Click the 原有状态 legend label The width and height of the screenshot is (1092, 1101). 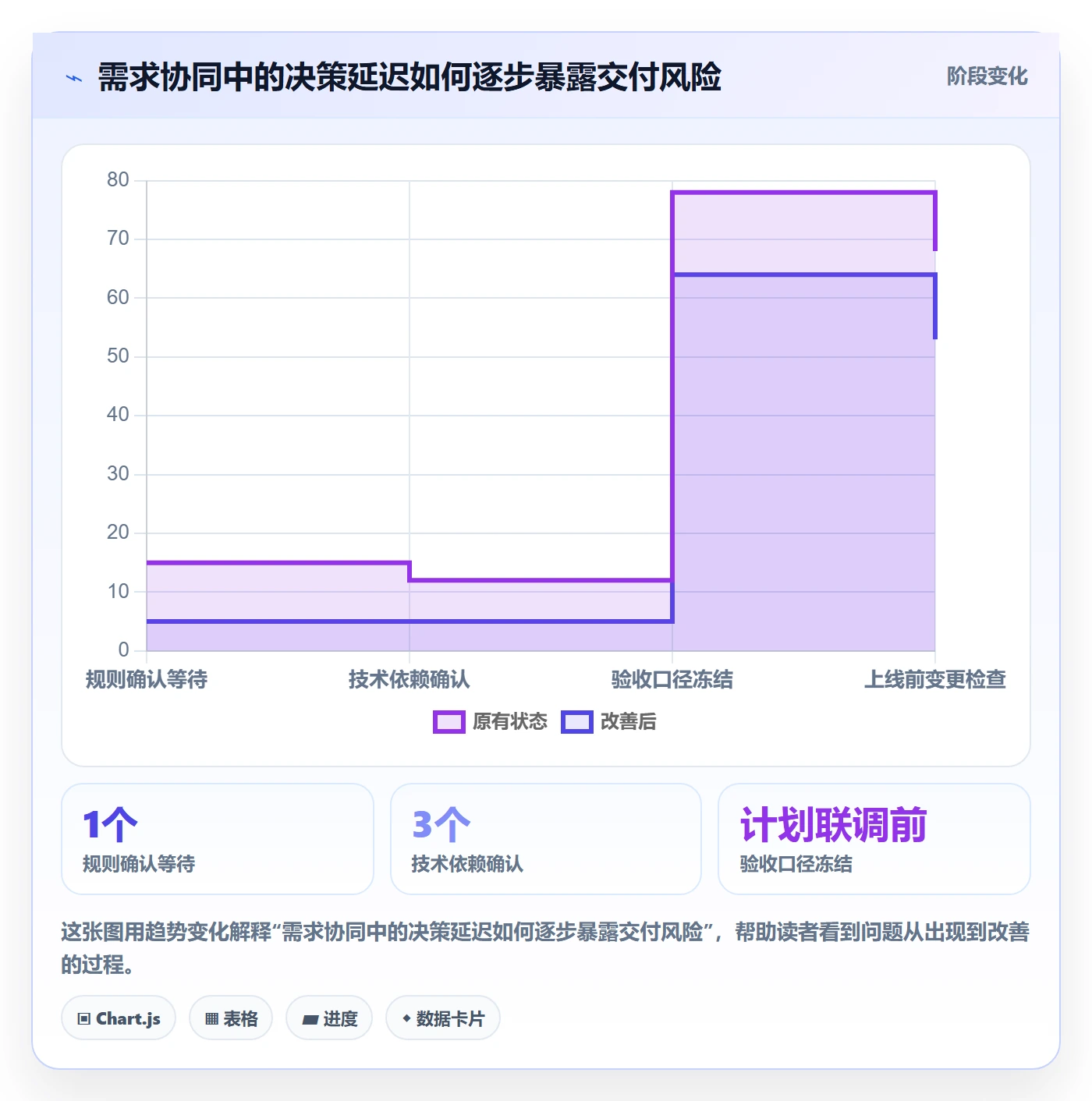pos(510,722)
